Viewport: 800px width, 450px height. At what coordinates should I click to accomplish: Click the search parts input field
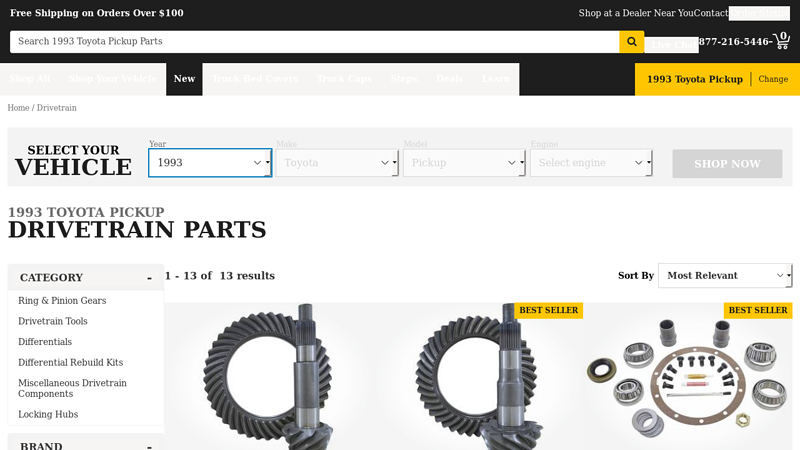point(314,42)
